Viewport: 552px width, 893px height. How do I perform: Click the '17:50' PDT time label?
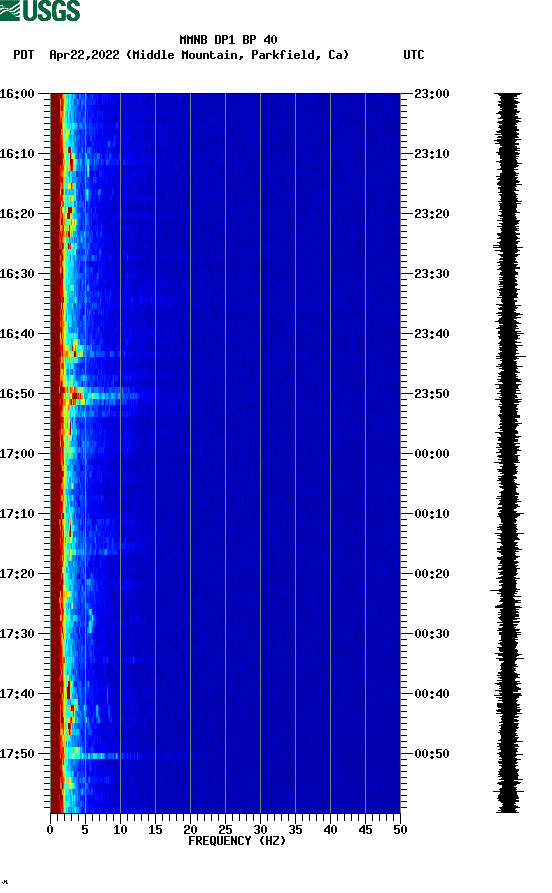[x=17, y=753]
